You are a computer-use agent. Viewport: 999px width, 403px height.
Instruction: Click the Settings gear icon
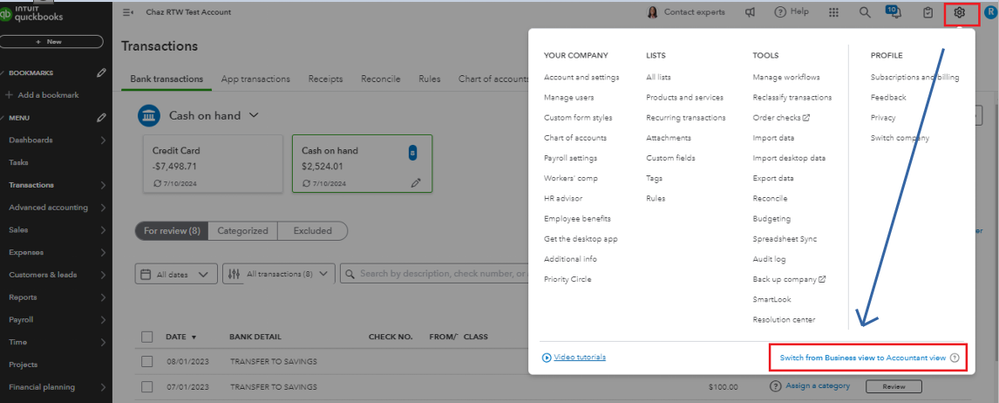pyautogui.click(x=959, y=13)
